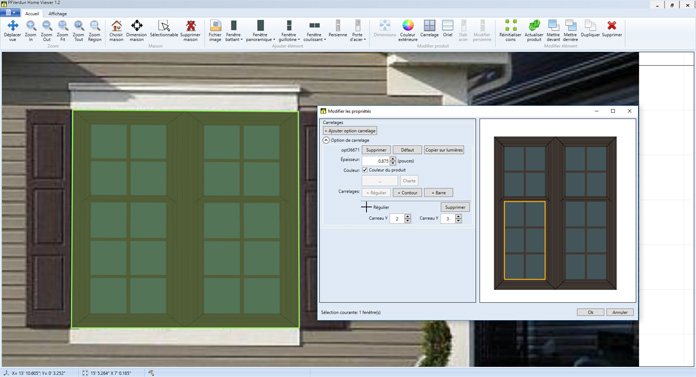
Task: Select the Déplacer vue pan tool
Action: click(12, 31)
